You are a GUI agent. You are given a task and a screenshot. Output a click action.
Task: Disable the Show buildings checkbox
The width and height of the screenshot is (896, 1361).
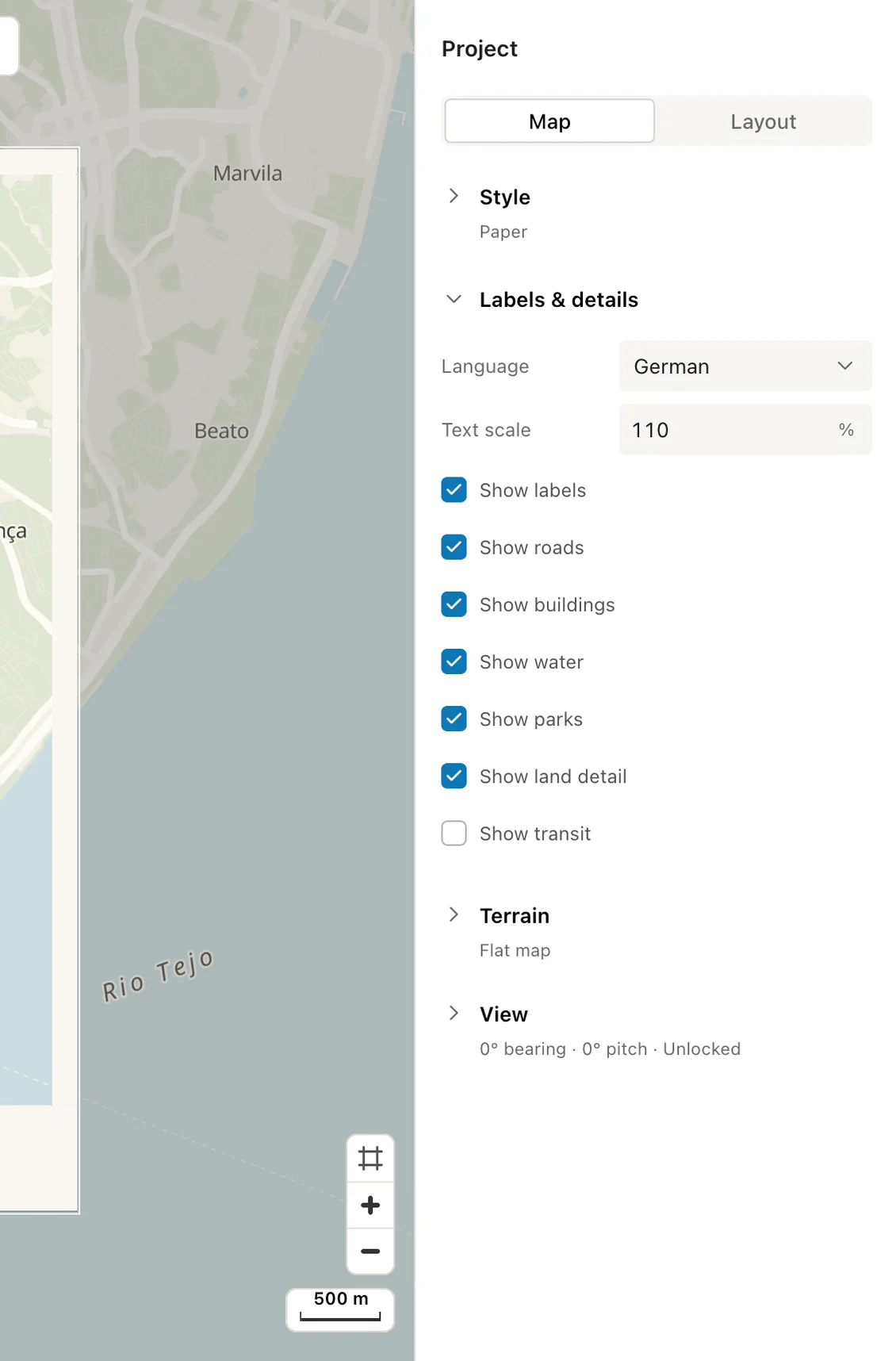tap(454, 604)
